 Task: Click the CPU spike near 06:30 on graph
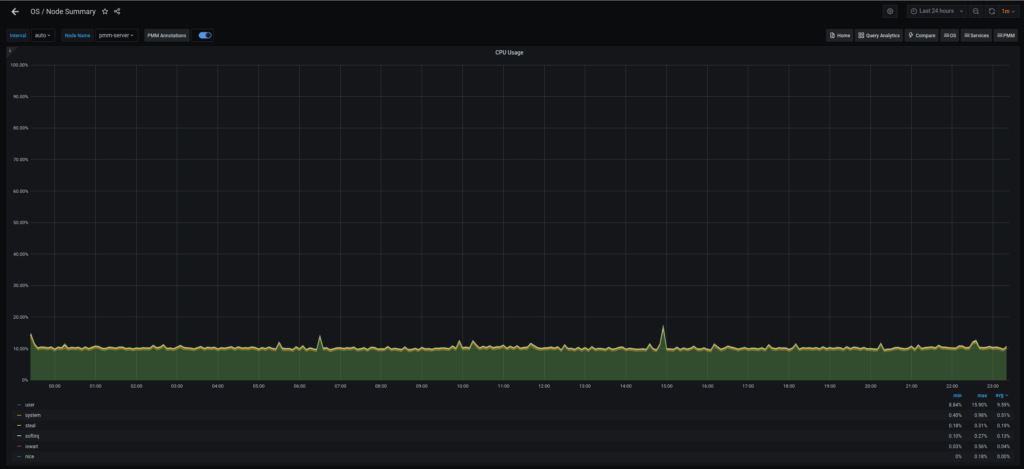point(320,337)
